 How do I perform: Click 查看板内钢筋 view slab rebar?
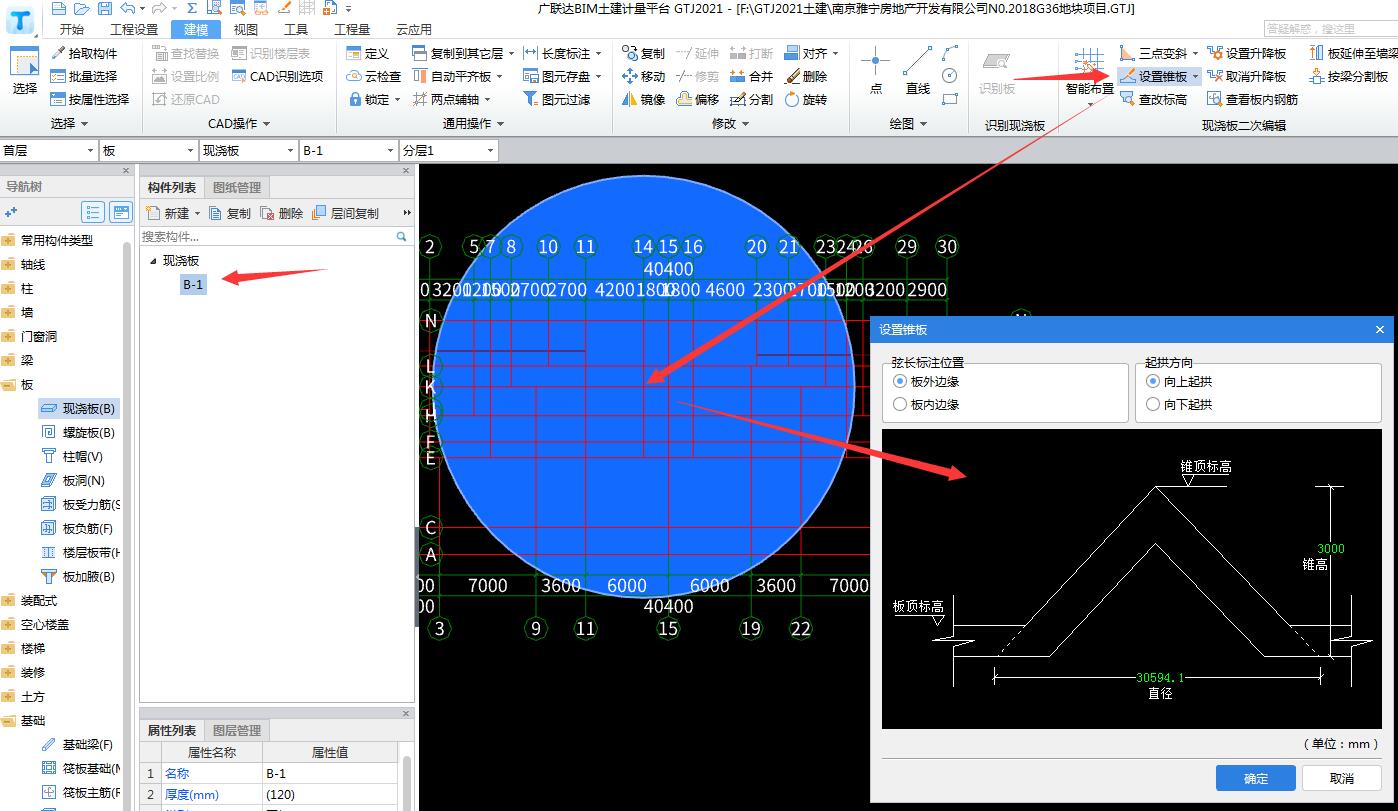(1252, 99)
